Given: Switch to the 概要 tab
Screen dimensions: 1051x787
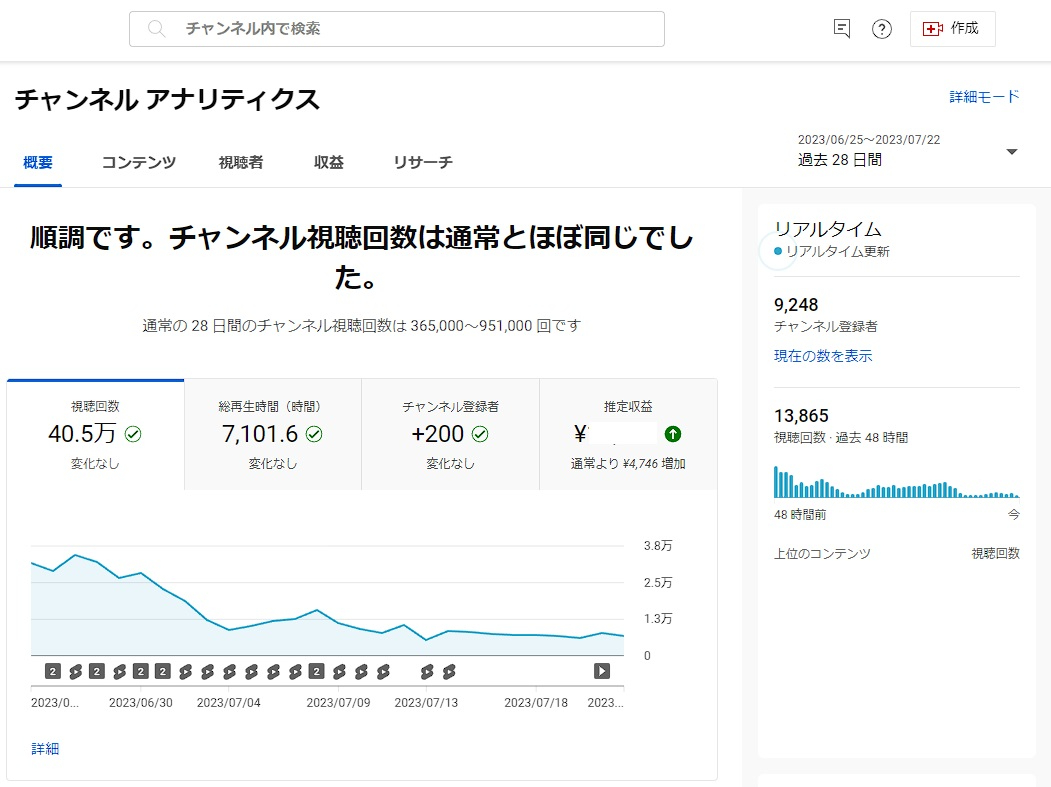Looking at the screenshot, I should pos(38,162).
